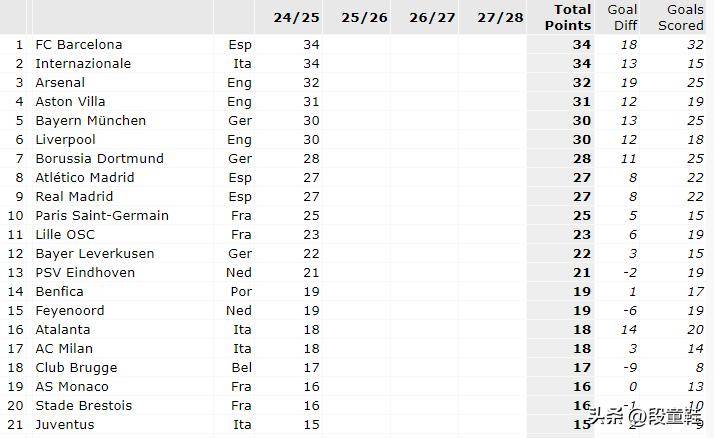The image size is (714, 438).
Task: Click the Atlético Madrid team name
Action: [85, 178]
